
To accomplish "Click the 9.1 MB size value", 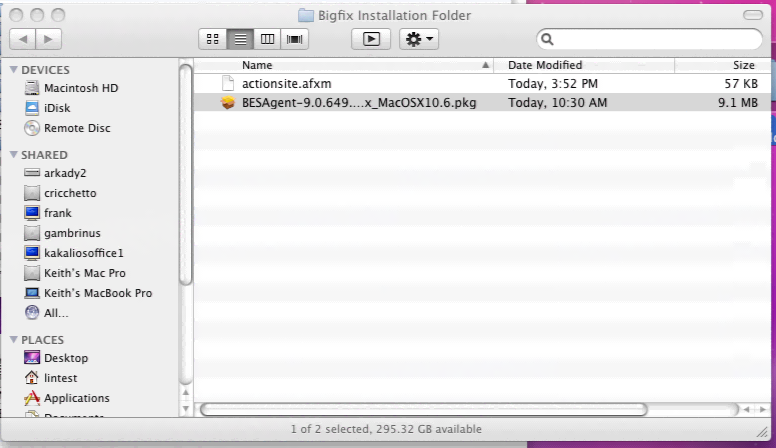I will (x=738, y=102).
